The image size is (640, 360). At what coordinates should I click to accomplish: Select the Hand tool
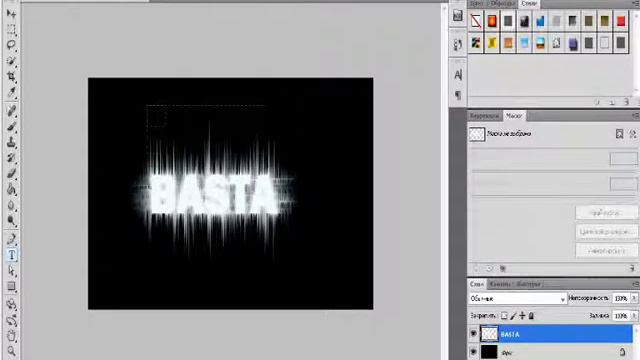coord(11,336)
